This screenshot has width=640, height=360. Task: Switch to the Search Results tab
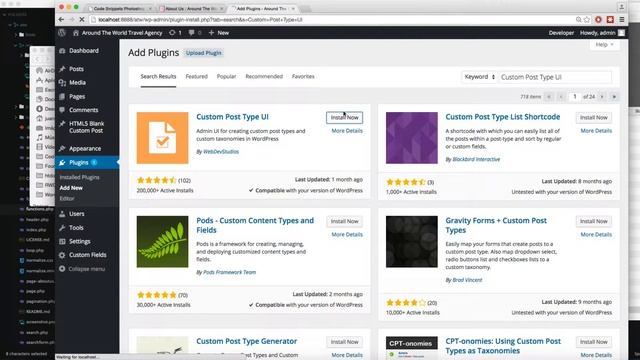pos(158,76)
